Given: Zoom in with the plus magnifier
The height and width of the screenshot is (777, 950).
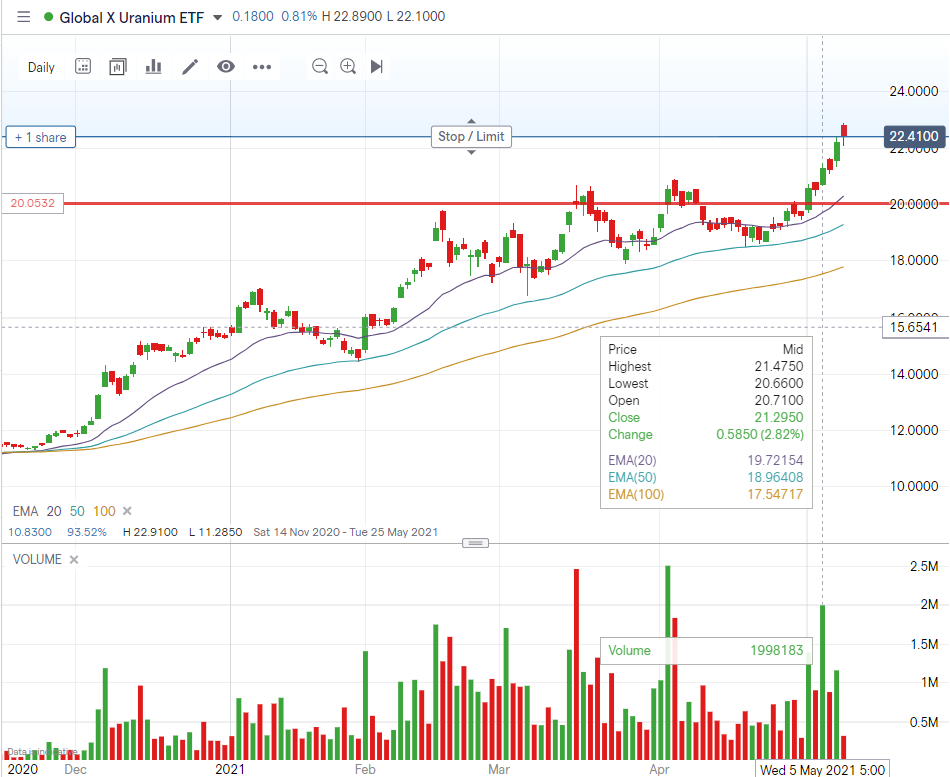Looking at the screenshot, I should [x=348, y=66].
